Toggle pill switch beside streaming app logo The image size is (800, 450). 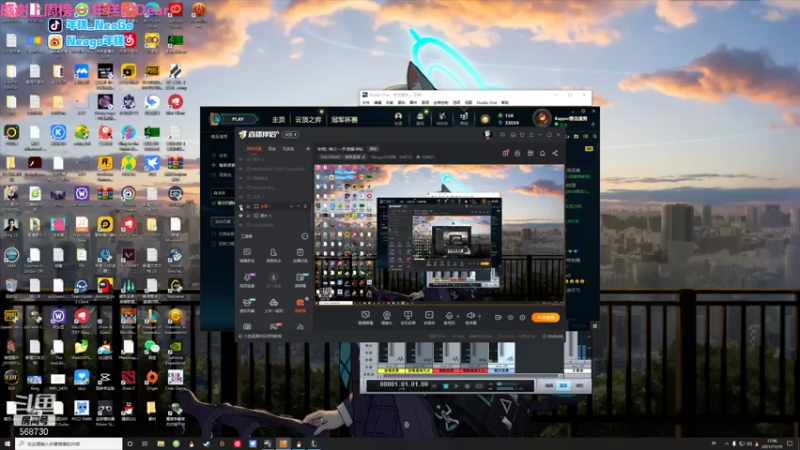click(x=291, y=135)
